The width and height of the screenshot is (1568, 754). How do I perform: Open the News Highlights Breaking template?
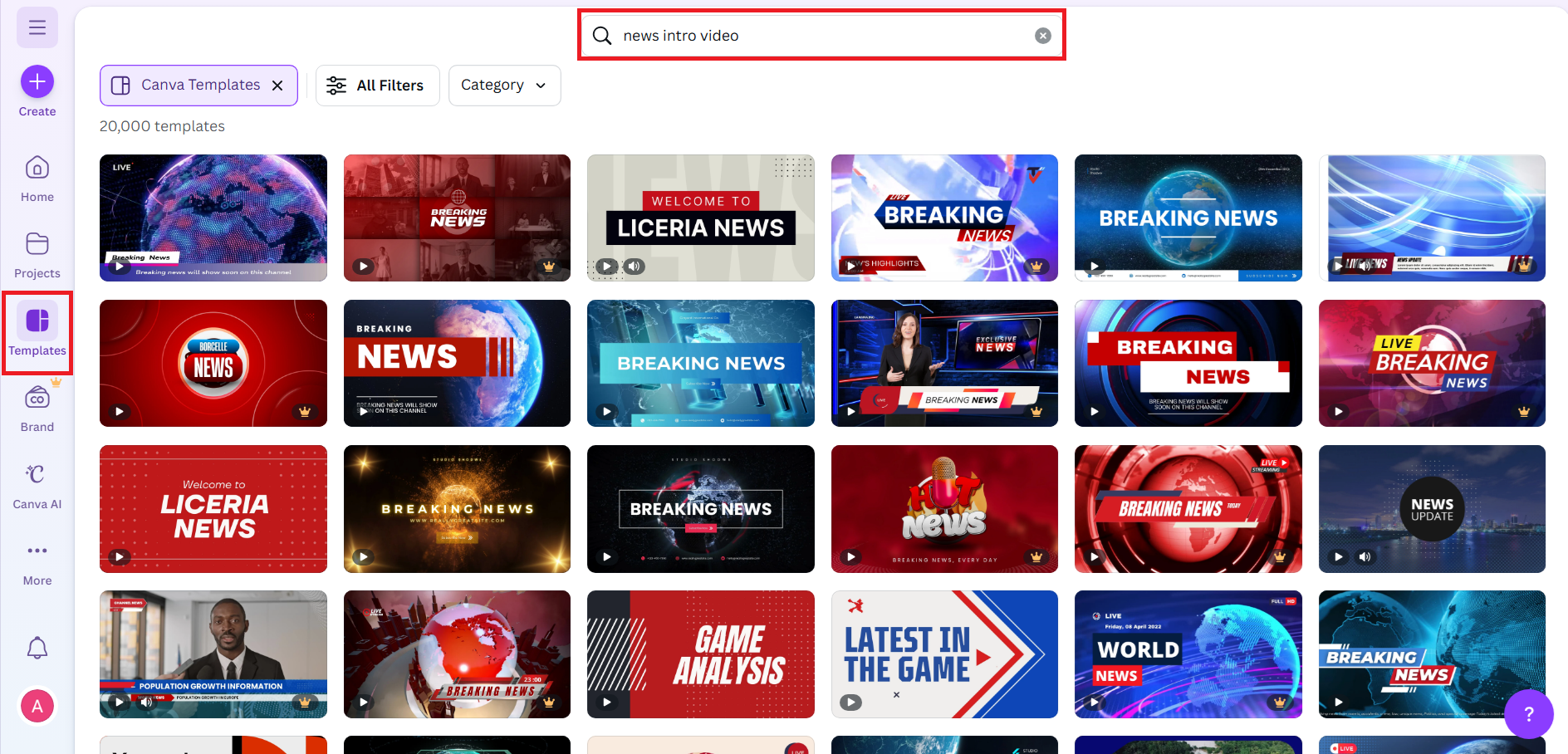[x=944, y=218]
